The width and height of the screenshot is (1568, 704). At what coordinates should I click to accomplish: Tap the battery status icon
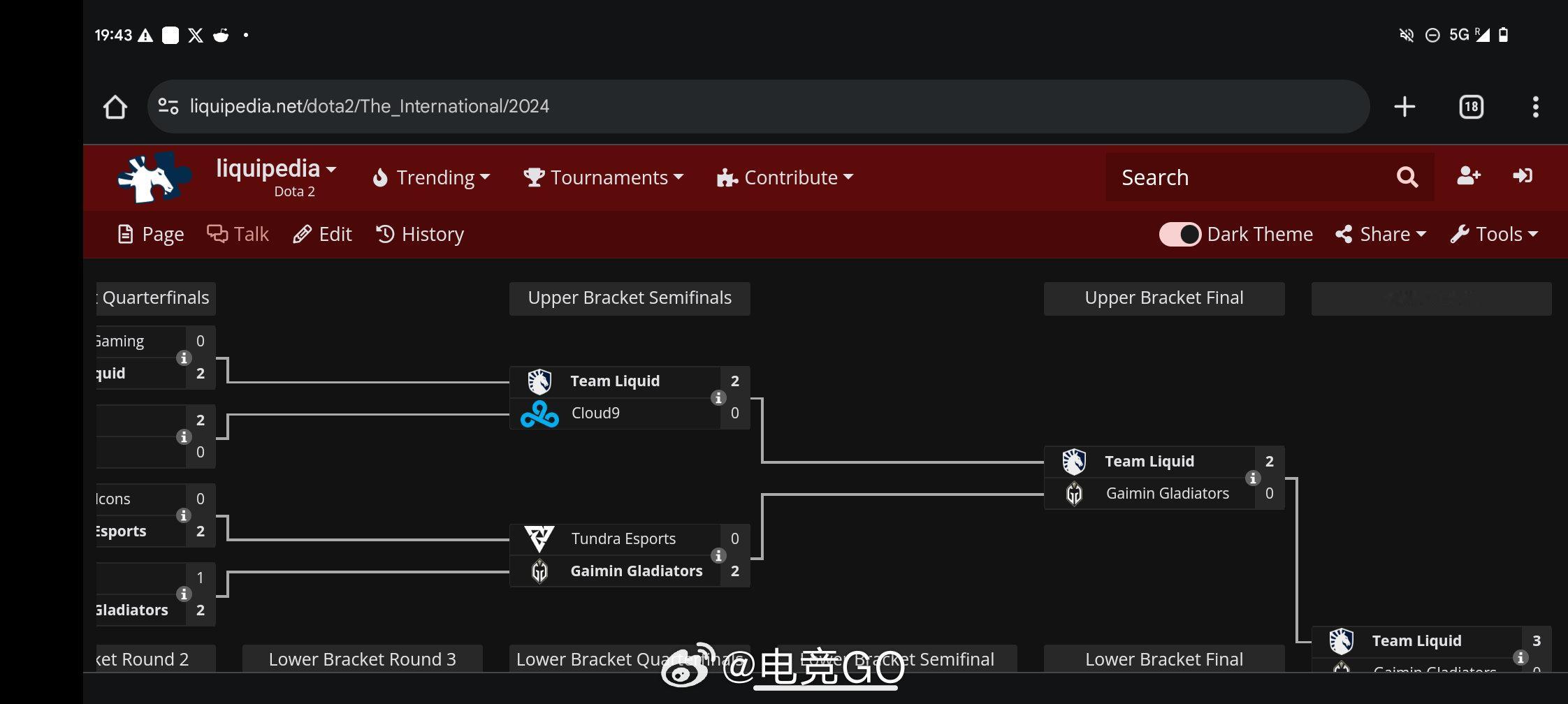[1504, 35]
